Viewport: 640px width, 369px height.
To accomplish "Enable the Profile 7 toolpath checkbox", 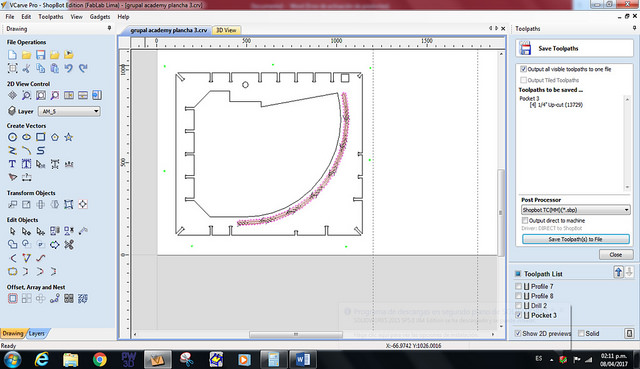I will [518, 286].
